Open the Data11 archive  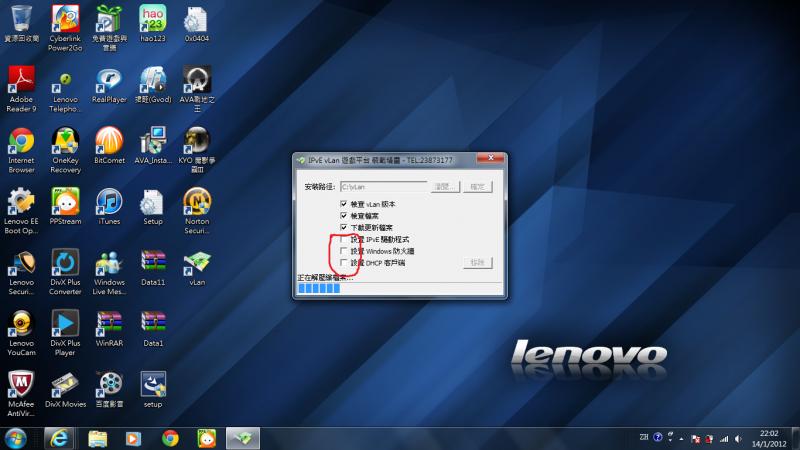click(153, 267)
